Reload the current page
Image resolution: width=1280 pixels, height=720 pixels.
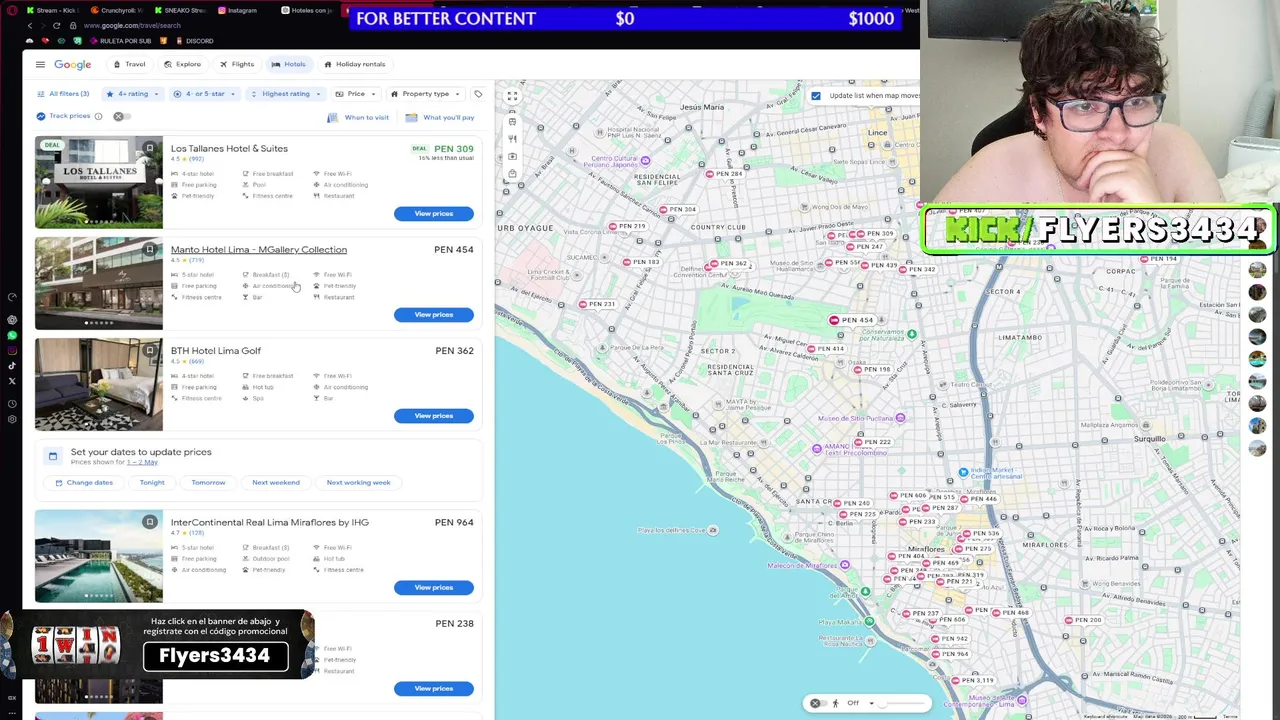[x=56, y=25]
